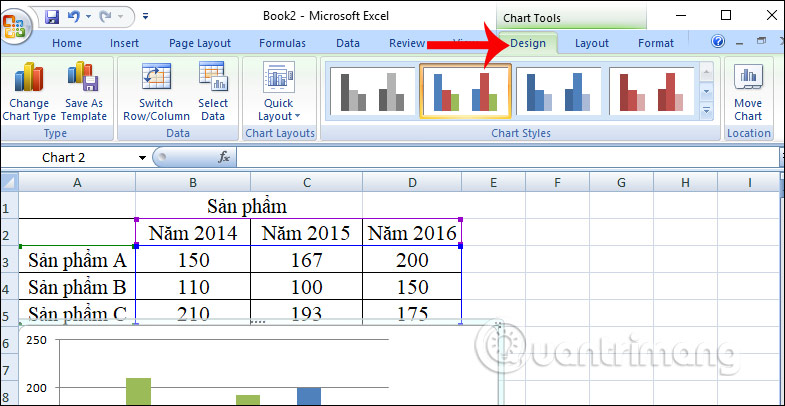Customize the Quick Access Toolbar dropdown
Viewport: 785px width, 406px height.
click(x=146, y=17)
